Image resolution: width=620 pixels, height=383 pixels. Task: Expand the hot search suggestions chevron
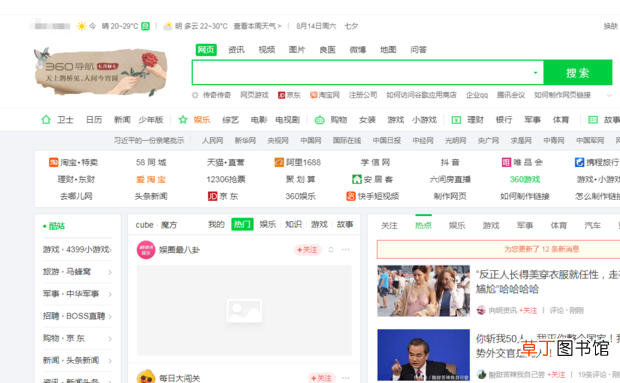pos(609,95)
